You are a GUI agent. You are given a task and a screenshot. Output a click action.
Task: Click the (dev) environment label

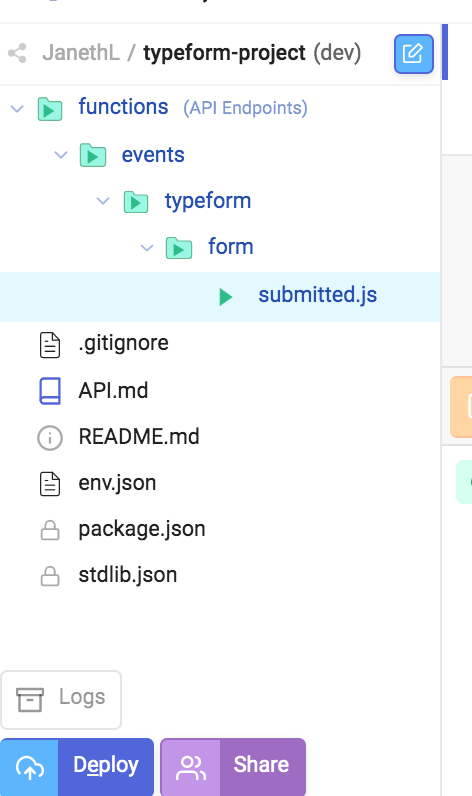point(337,53)
